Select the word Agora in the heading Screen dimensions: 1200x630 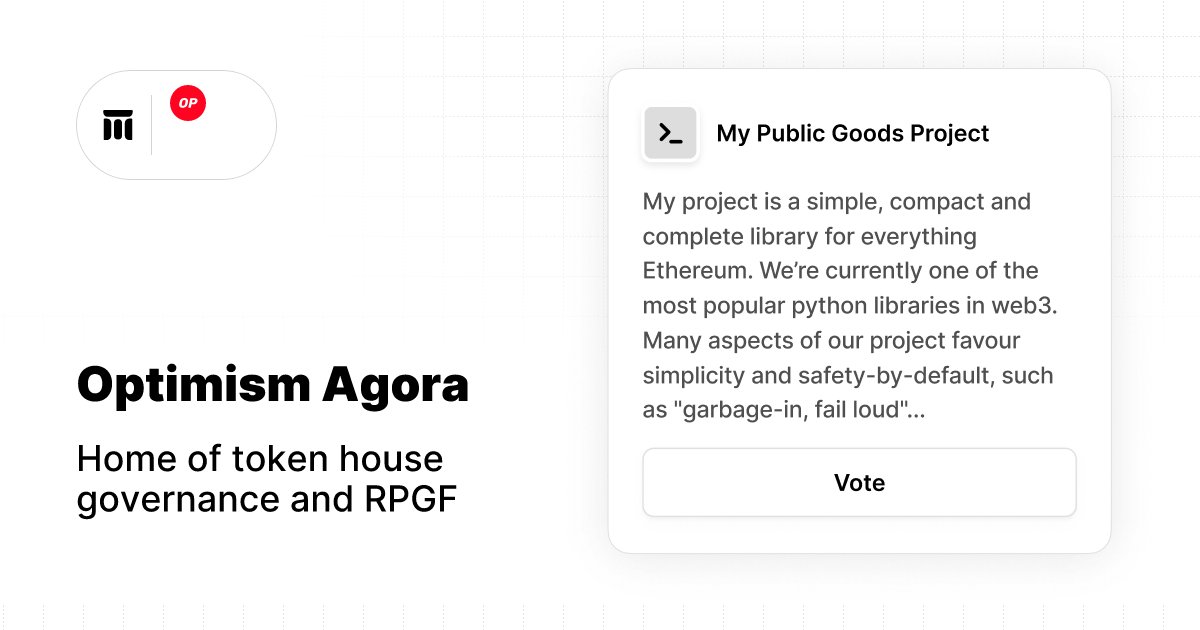394,385
